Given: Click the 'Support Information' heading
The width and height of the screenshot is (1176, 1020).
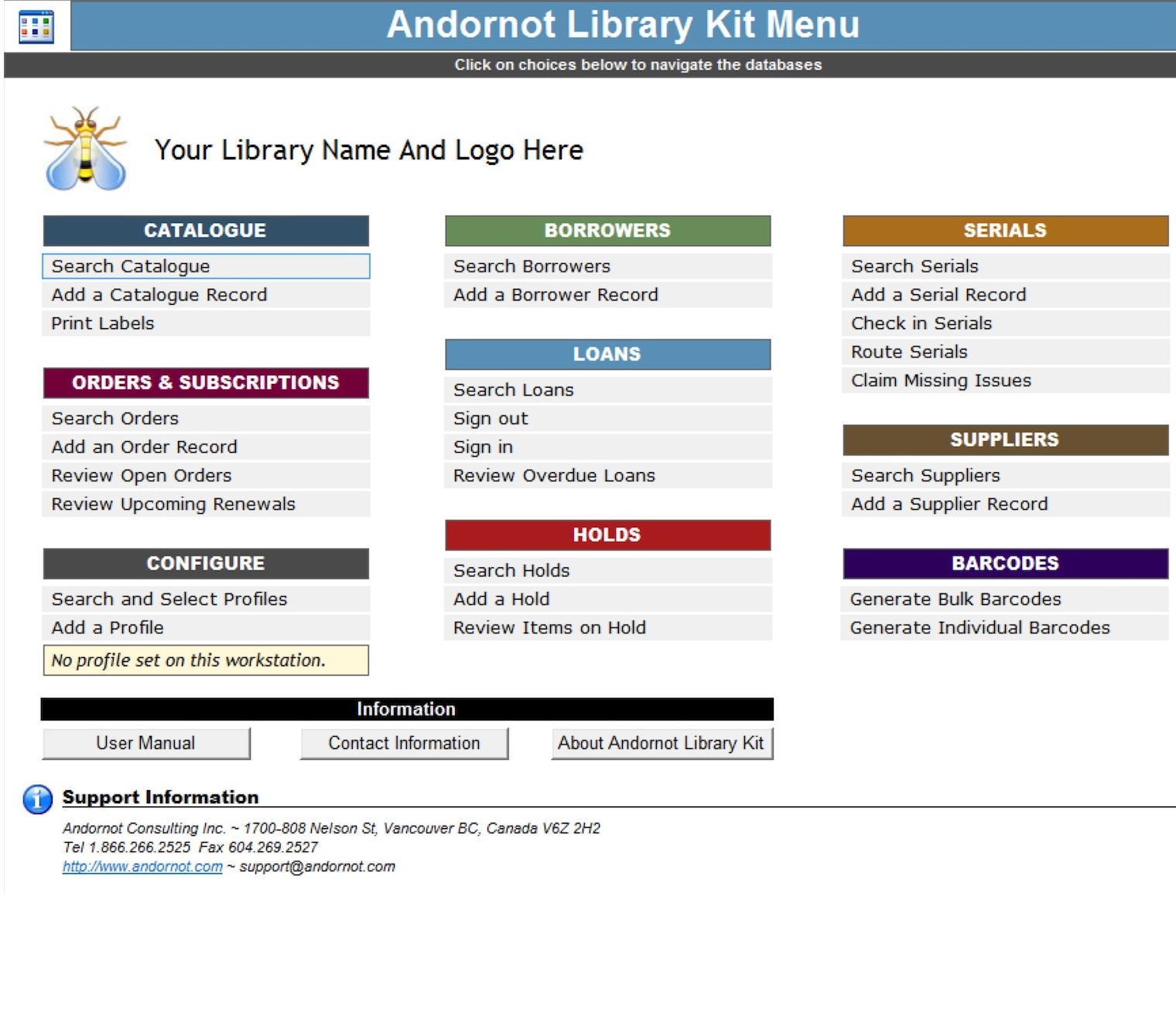Looking at the screenshot, I should click(161, 797).
